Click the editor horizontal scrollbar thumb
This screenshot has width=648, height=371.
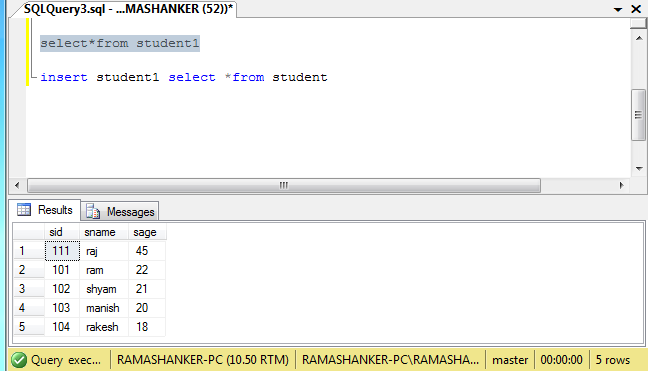[284, 186]
